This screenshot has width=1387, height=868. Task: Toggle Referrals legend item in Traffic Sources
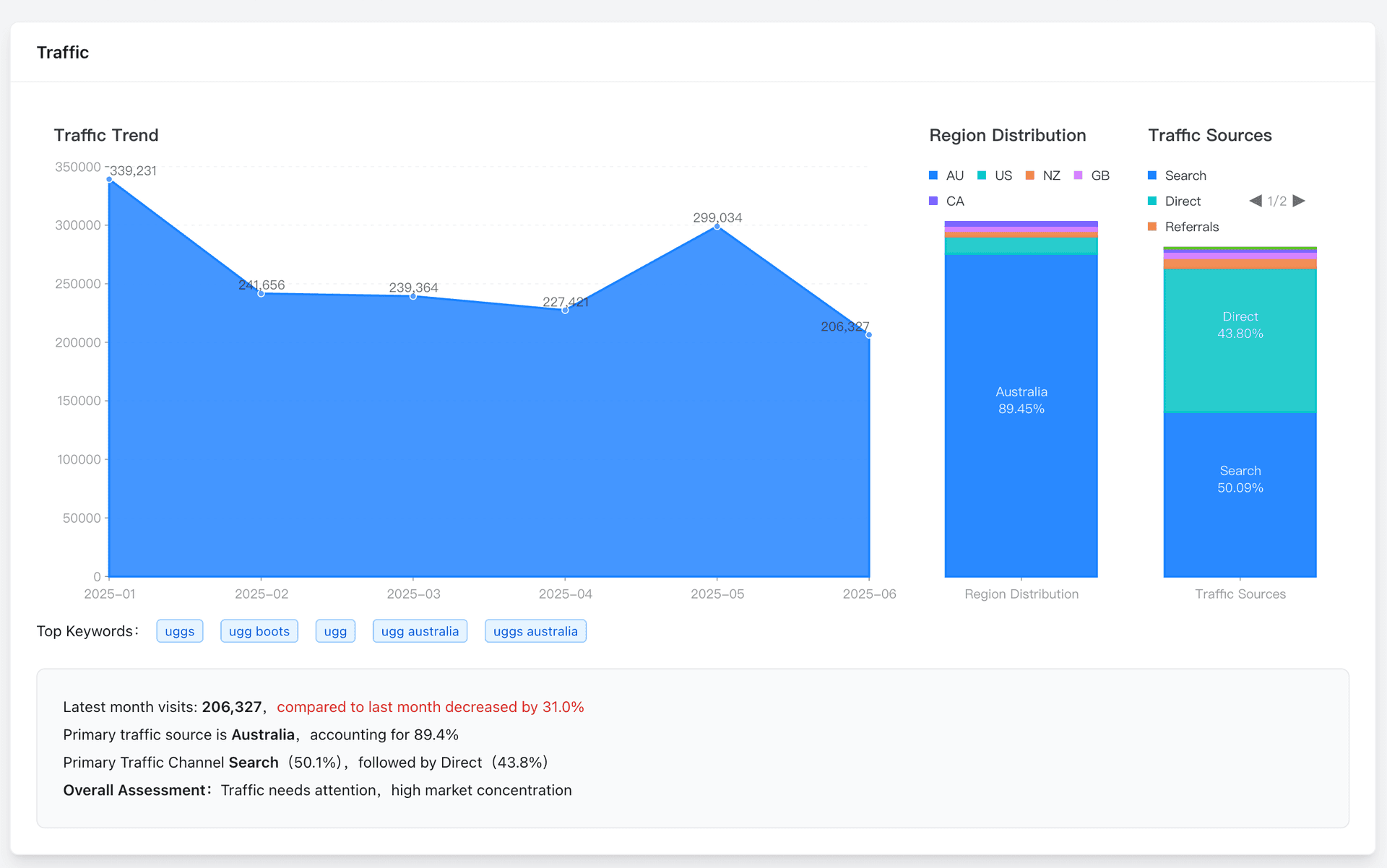click(1183, 227)
